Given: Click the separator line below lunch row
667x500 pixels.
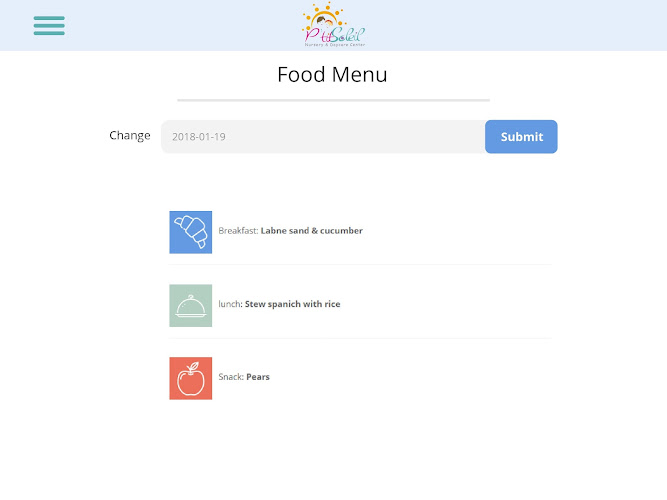Looking at the screenshot, I should (360, 338).
